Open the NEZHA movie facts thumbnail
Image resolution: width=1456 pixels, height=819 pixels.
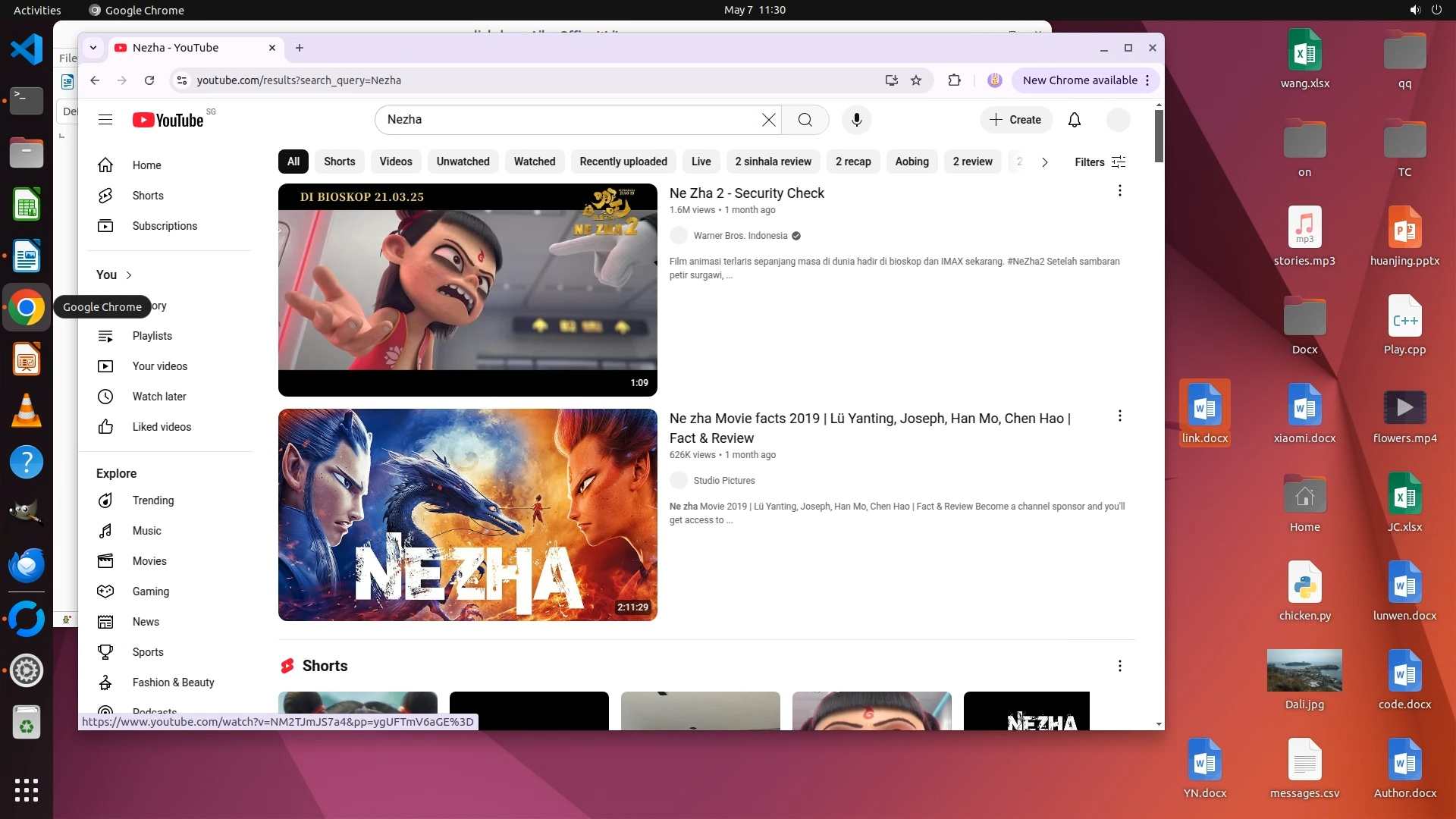(x=467, y=515)
